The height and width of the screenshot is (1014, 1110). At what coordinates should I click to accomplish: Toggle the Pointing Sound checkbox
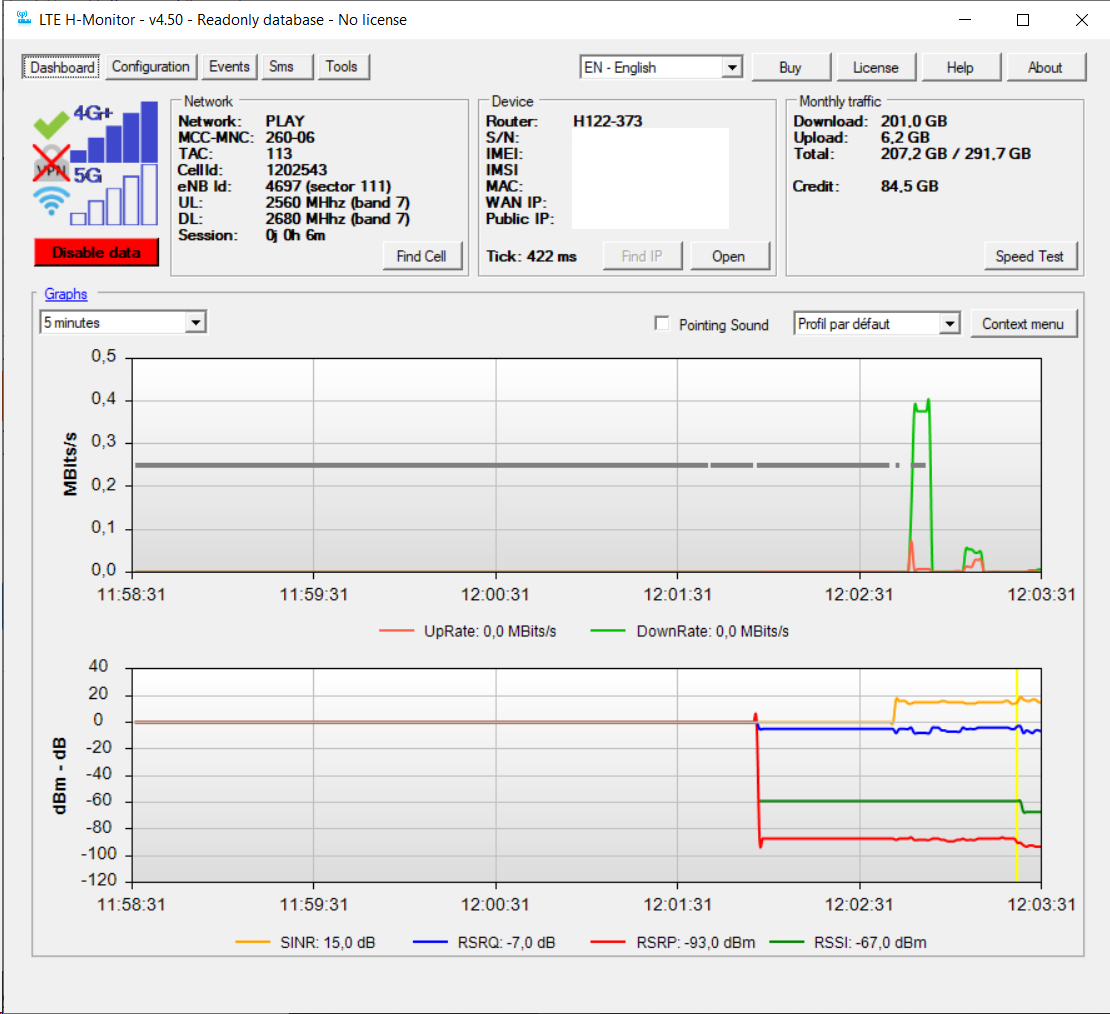(x=662, y=324)
